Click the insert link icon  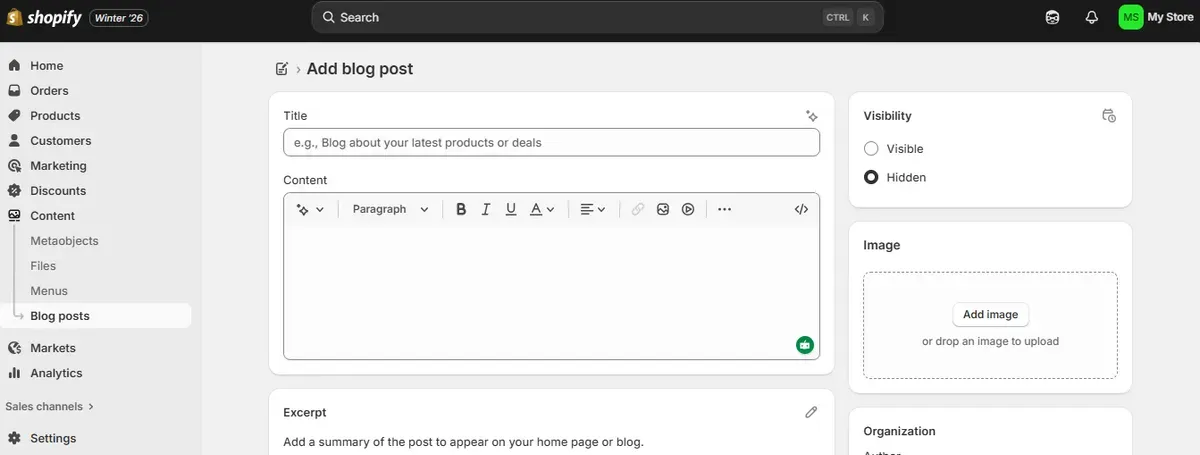[x=637, y=209]
